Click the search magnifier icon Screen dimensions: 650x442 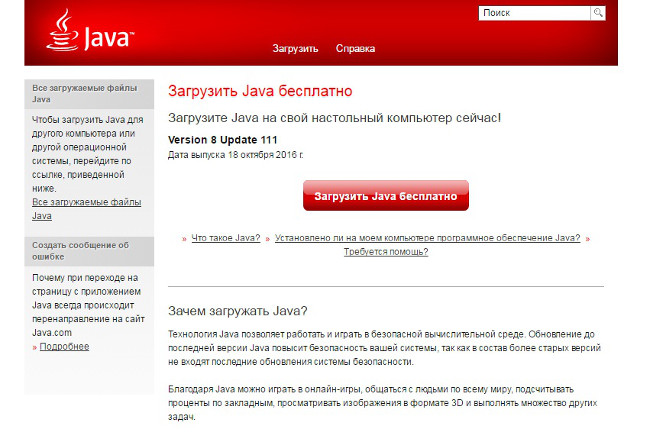(598, 13)
